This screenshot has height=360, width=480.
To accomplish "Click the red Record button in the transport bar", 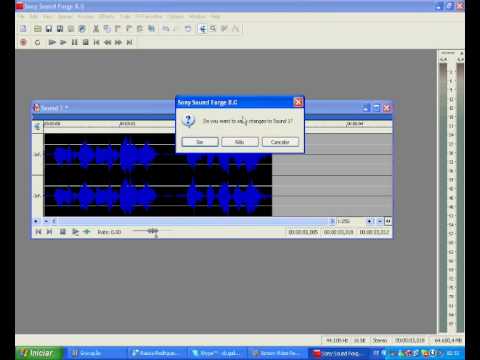I will (23, 42).
